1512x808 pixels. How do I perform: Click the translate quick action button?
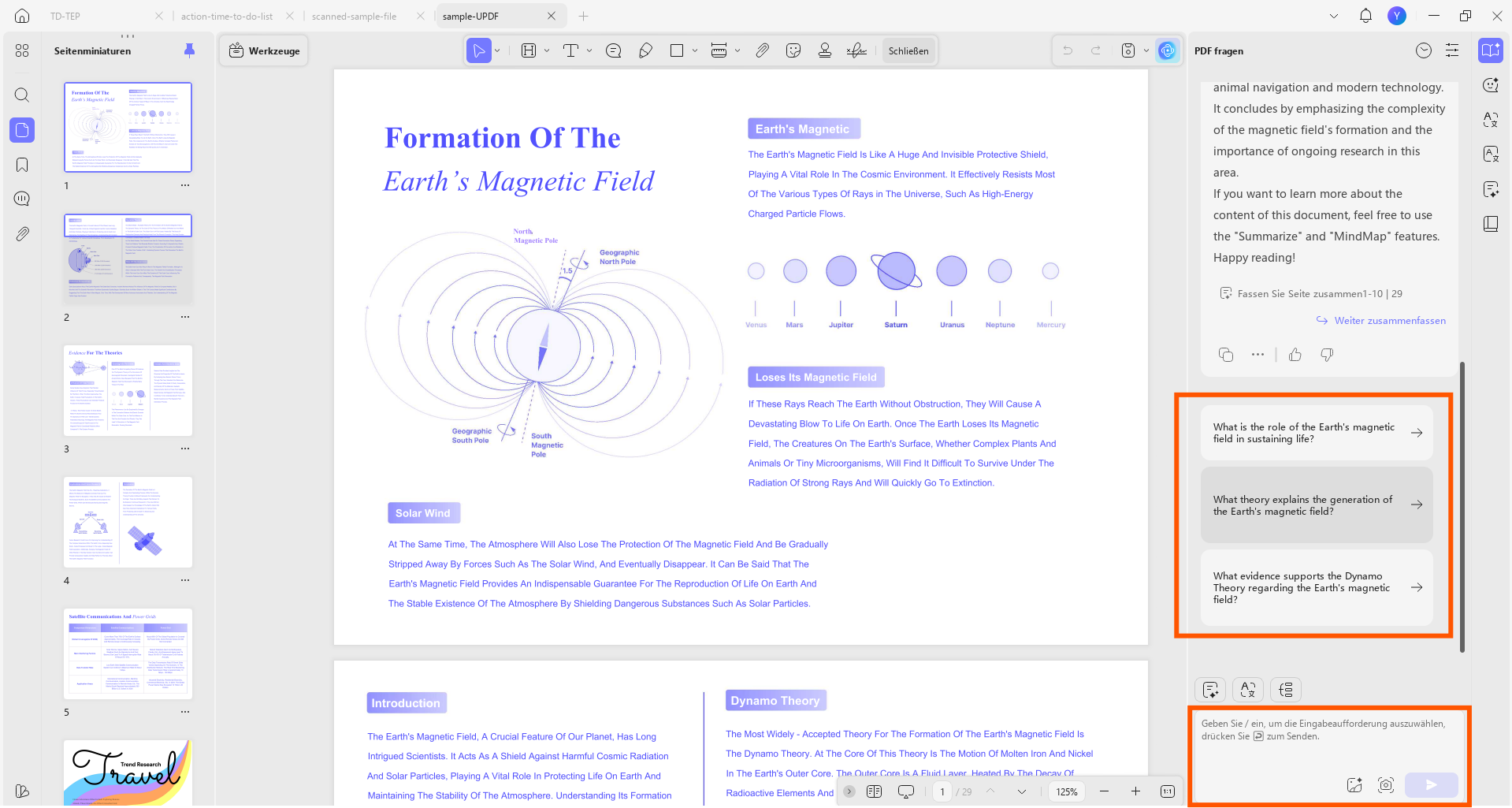[1248, 690]
